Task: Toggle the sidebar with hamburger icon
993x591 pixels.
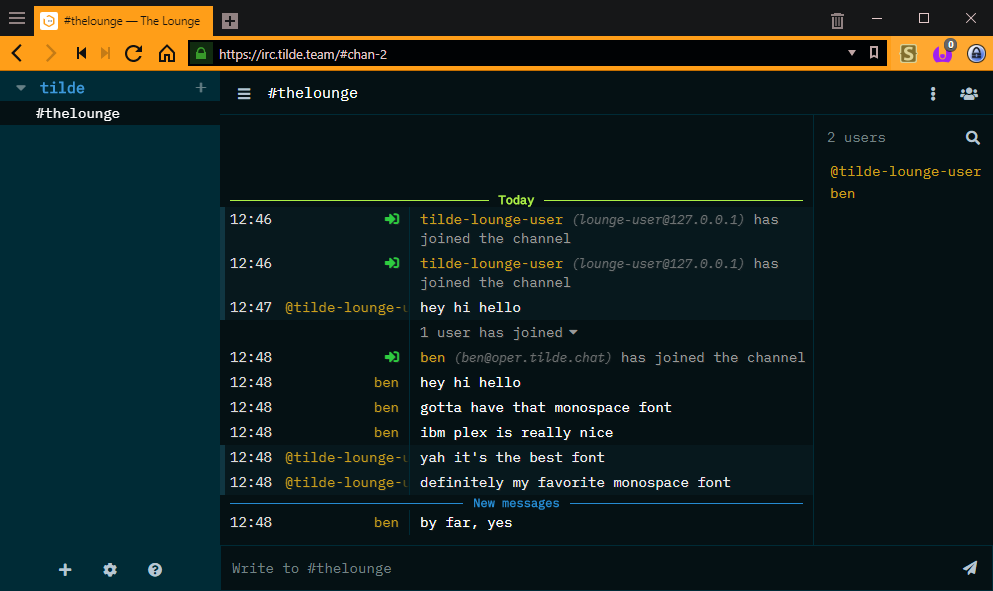Action: (244, 94)
